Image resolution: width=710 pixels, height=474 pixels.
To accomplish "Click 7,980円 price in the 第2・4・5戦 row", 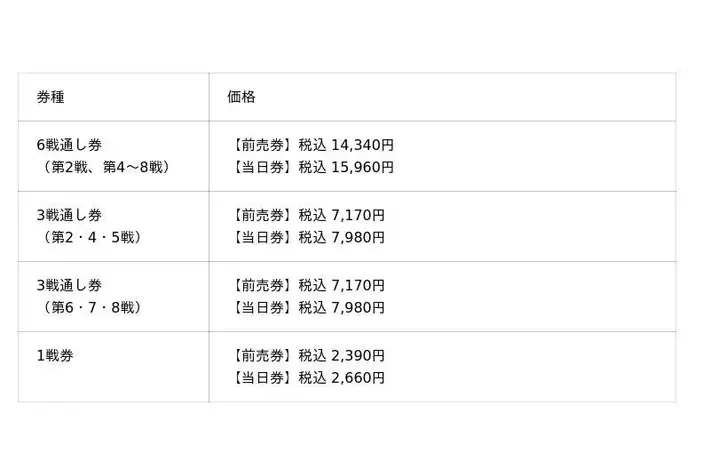I will [x=357, y=237].
